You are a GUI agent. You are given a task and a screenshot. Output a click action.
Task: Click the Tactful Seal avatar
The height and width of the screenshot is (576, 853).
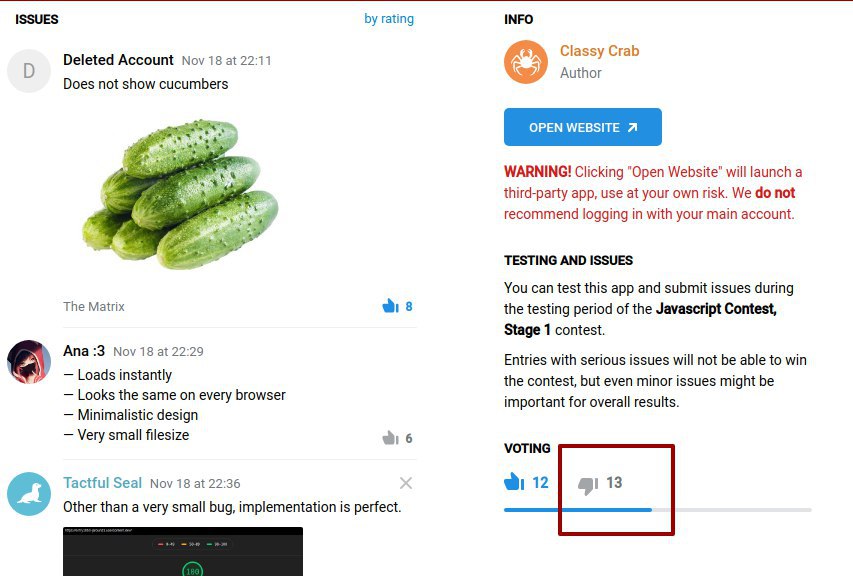[x=29, y=494]
